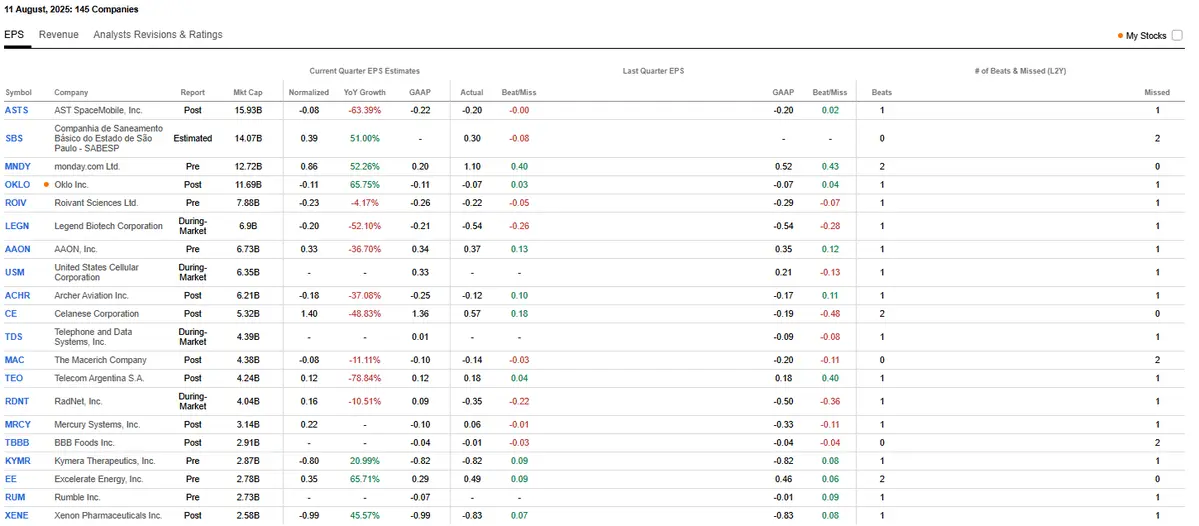Open SBS ticker symbol link
Screen dimensions: 1199x526
click(14, 138)
